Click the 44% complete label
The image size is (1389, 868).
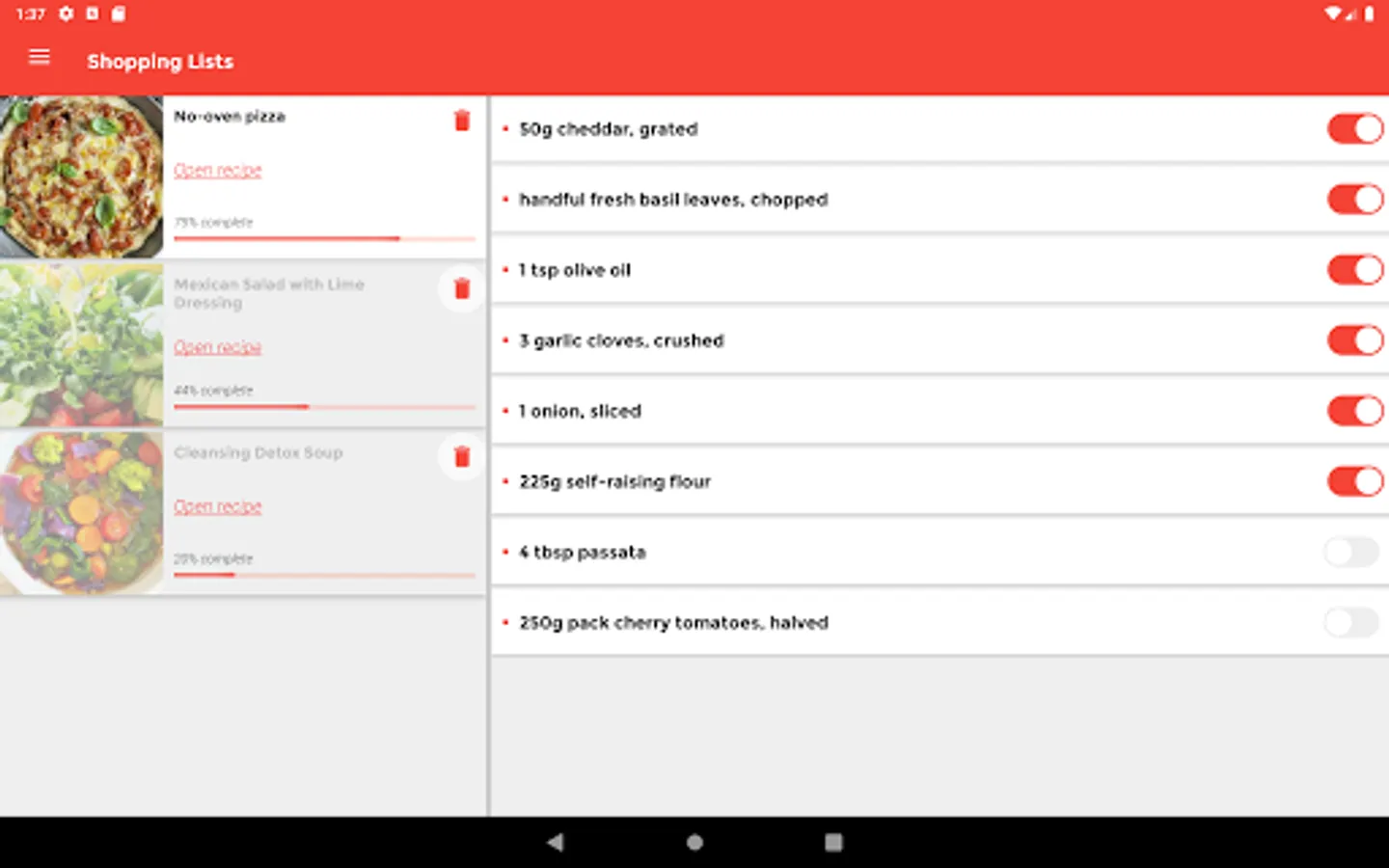tap(213, 391)
